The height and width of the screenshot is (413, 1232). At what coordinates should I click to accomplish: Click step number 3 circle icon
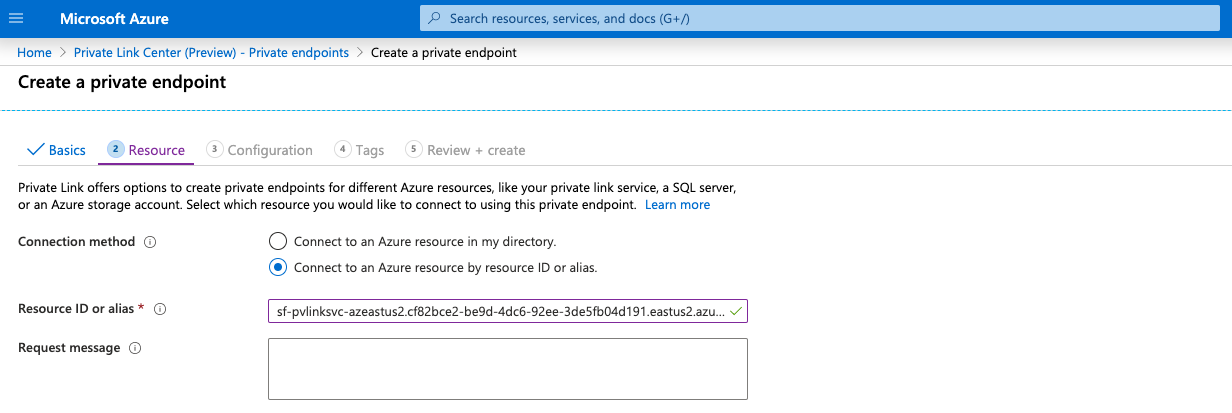(x=214, y=149)
